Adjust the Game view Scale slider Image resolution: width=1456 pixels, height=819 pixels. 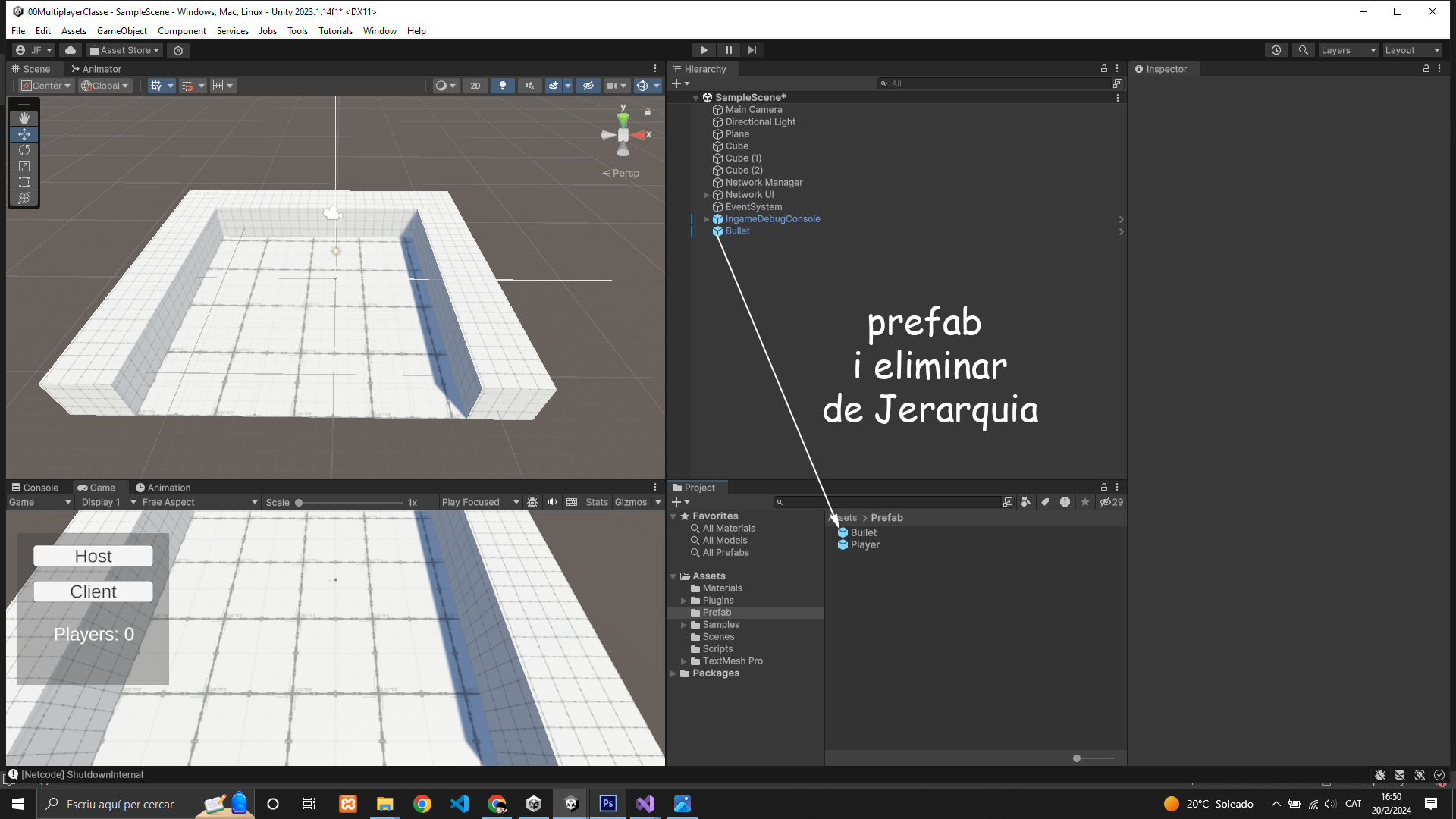pos(299,502)
